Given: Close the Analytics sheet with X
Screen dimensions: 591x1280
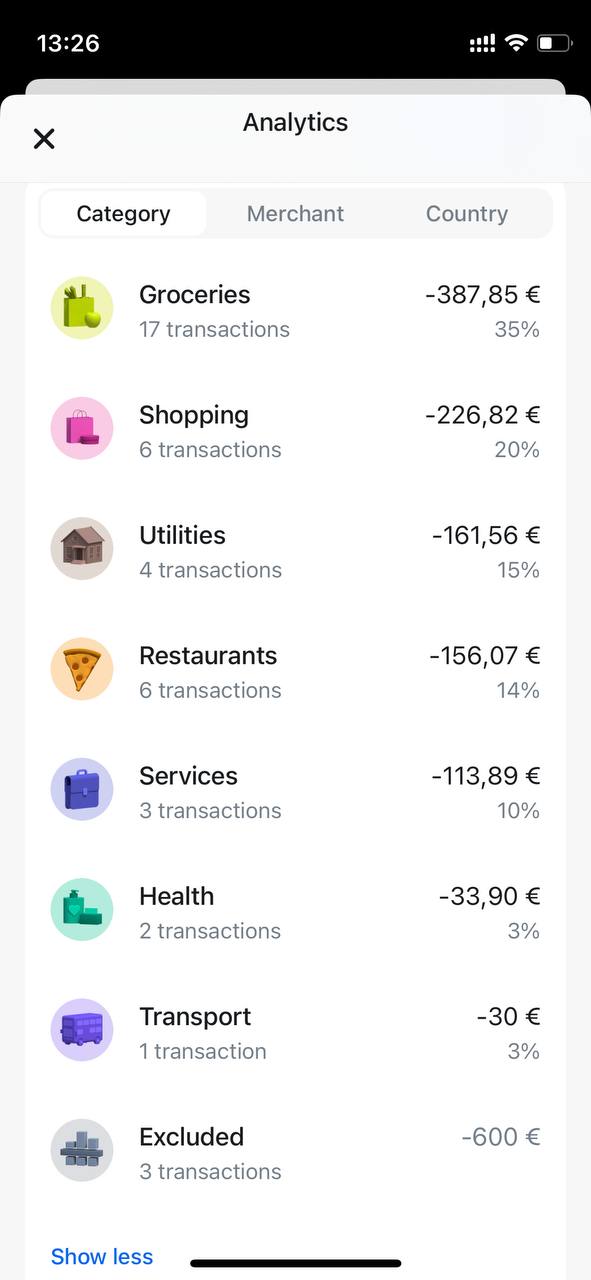Looking at the screenshot, I should click(44, 139).
